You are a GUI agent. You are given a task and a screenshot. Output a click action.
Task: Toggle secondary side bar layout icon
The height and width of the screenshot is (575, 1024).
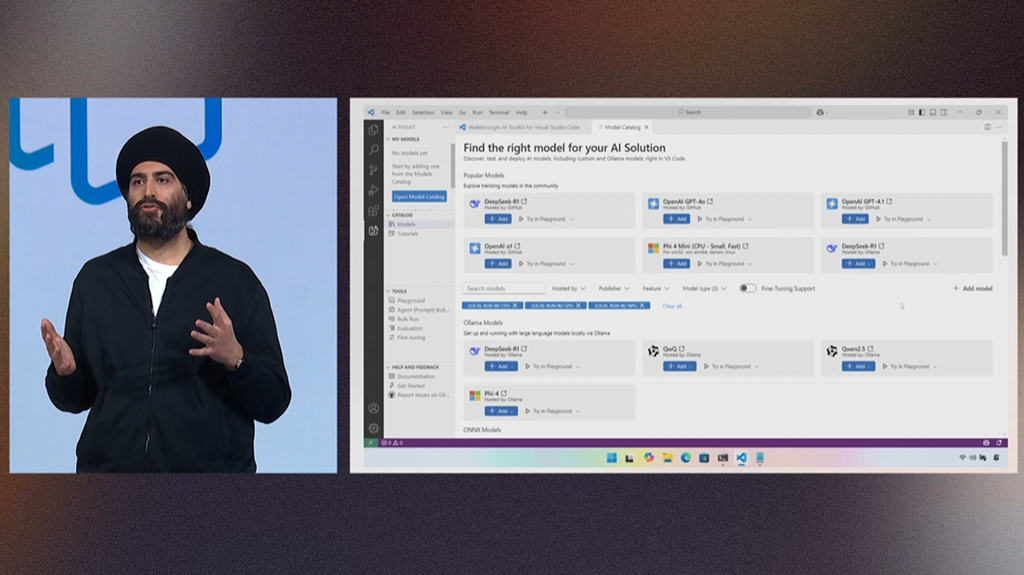[944, 112]
